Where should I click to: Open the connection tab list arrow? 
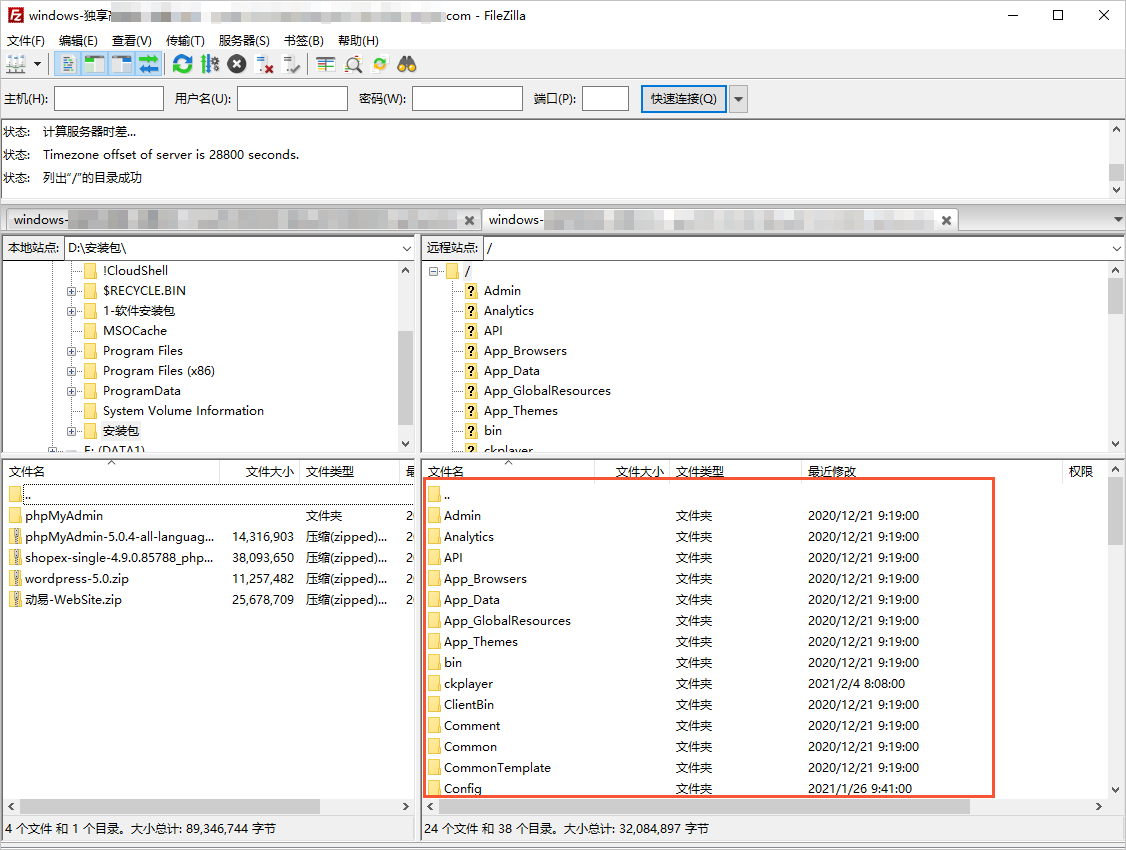(x=1117, y=220)
